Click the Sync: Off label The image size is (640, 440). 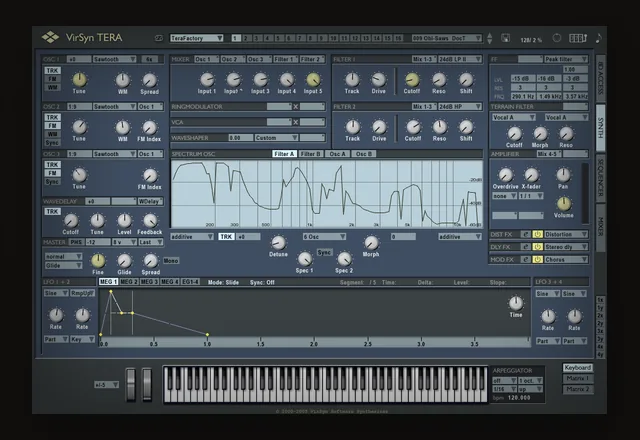pos(262,282)
